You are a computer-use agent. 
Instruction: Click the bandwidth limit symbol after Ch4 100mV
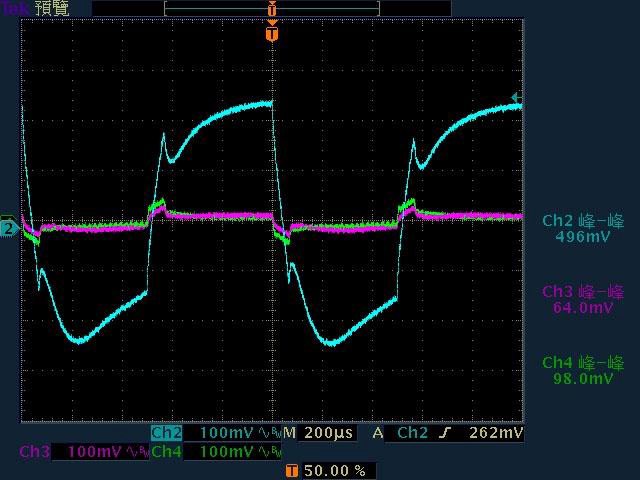click(x=267, y=452)
